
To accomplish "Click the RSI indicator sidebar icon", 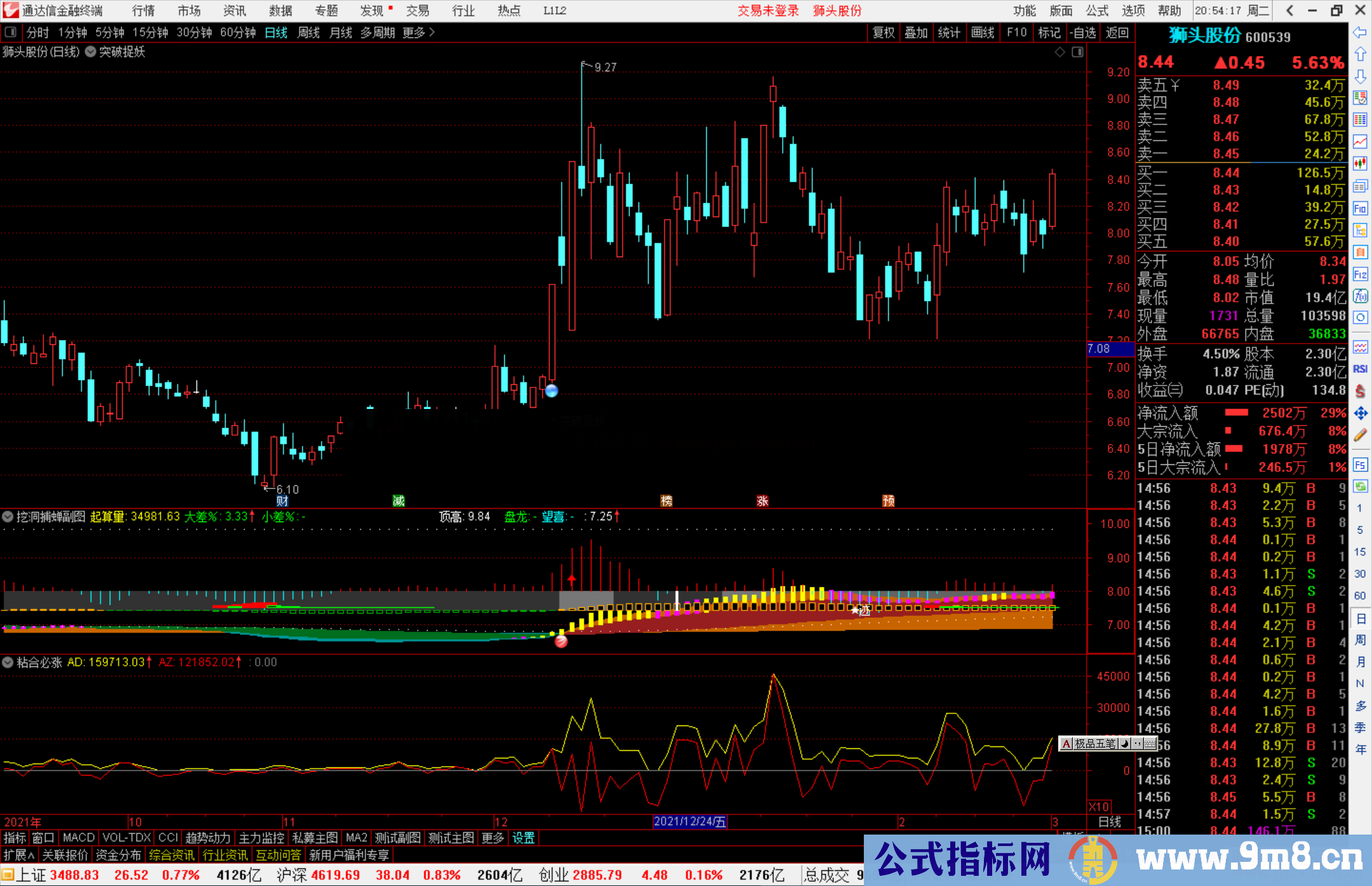I will click(x=1360, y=369).
